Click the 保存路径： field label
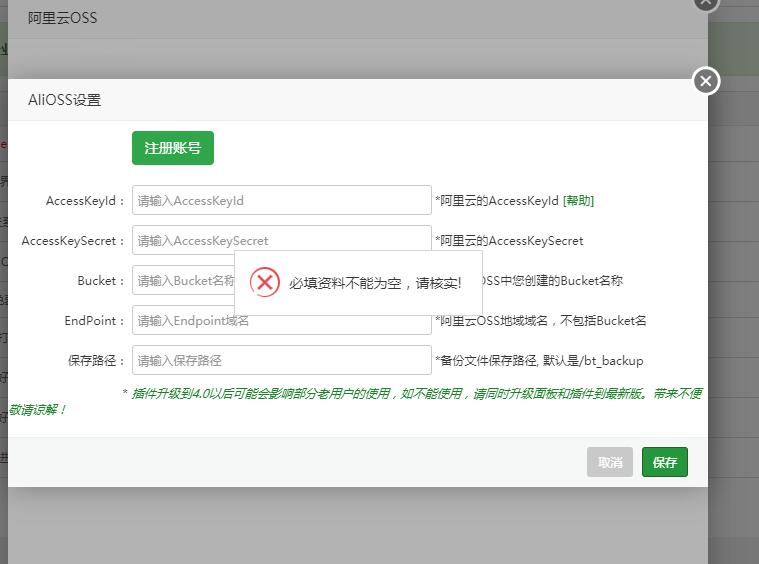This screenshot has width=759, height=564. point(96,361)
